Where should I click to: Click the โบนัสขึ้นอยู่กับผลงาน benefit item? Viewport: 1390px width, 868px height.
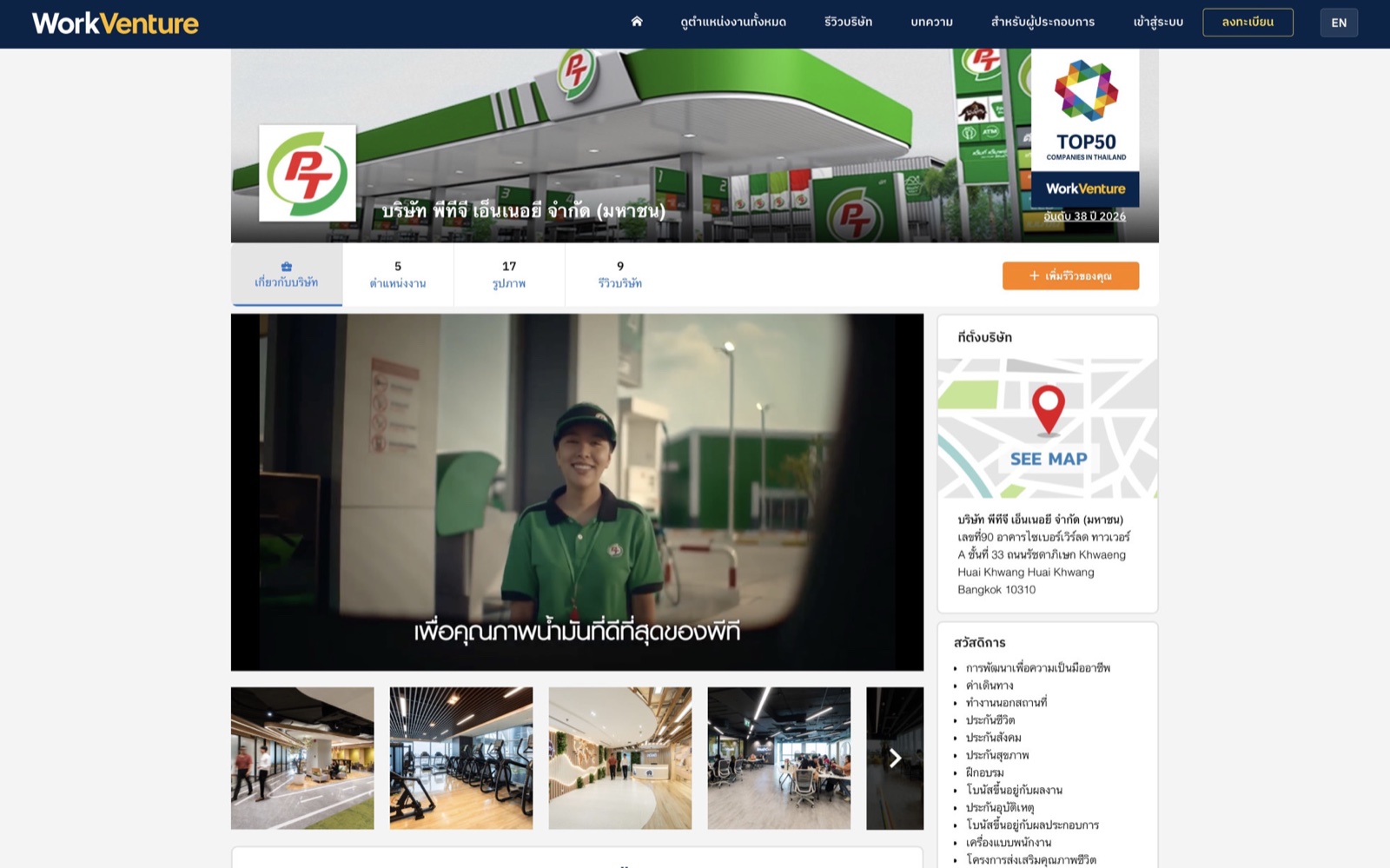point(1014,790)
